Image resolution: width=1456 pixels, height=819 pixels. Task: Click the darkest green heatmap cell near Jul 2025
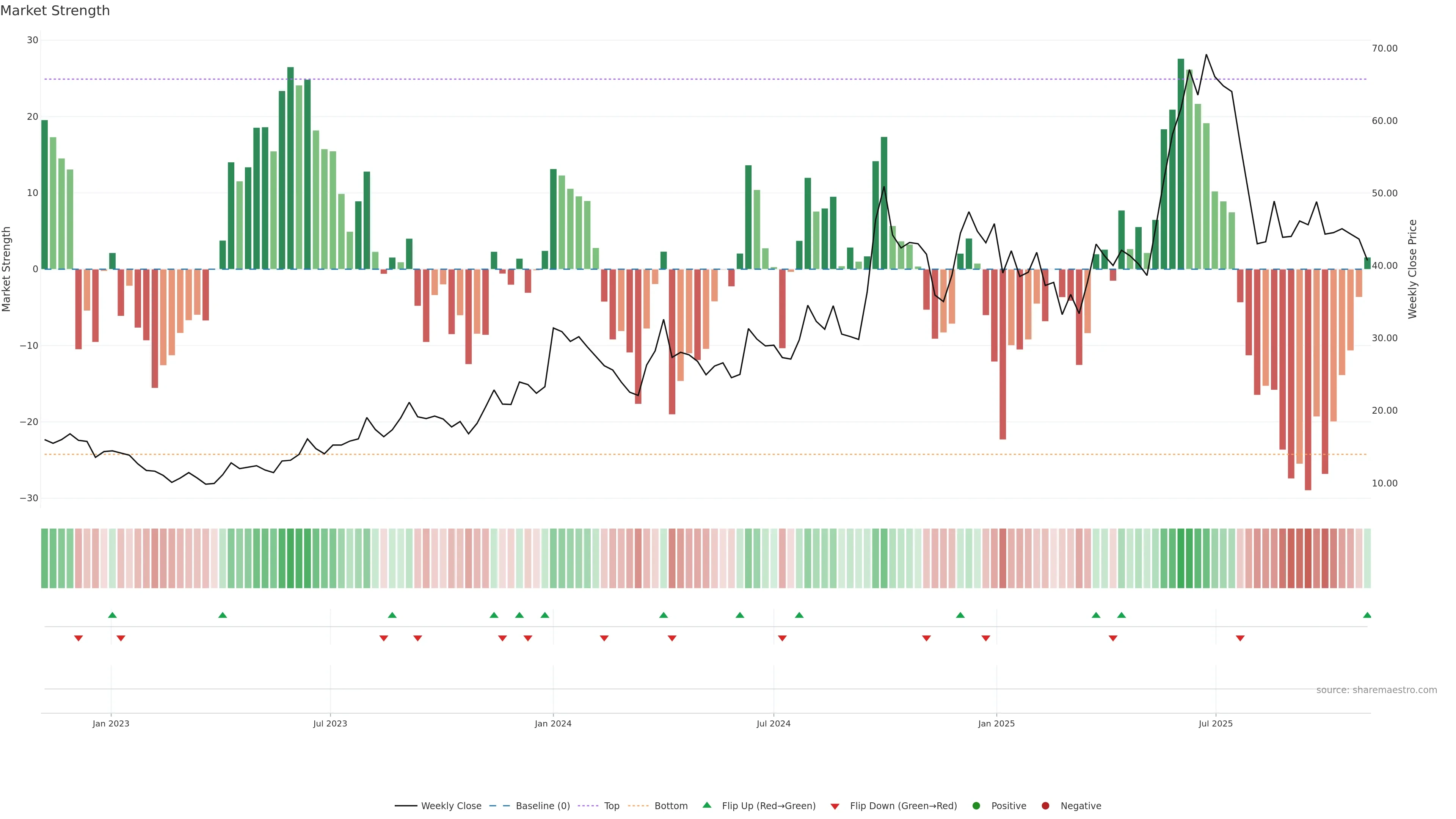[x=1181, y=558]
